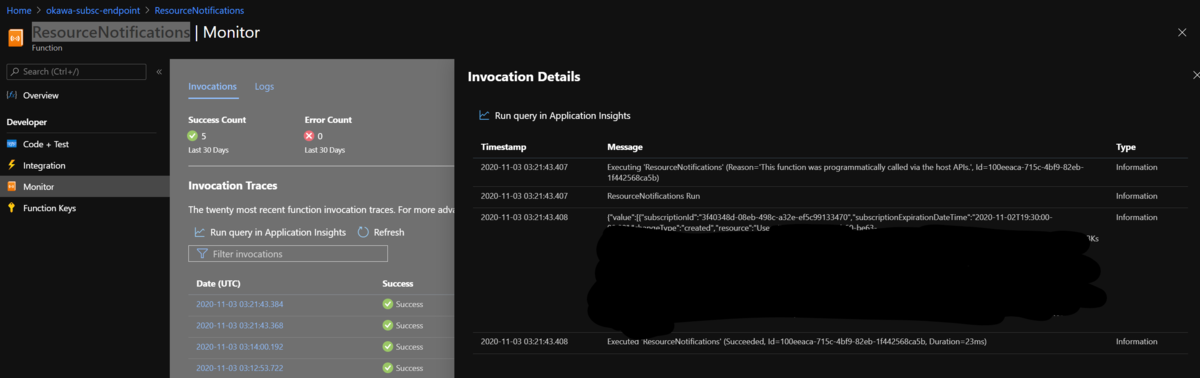This screenshot has height=378, width=1200.
Task: Open Function Keys menu item
Action: pos(49,208)
